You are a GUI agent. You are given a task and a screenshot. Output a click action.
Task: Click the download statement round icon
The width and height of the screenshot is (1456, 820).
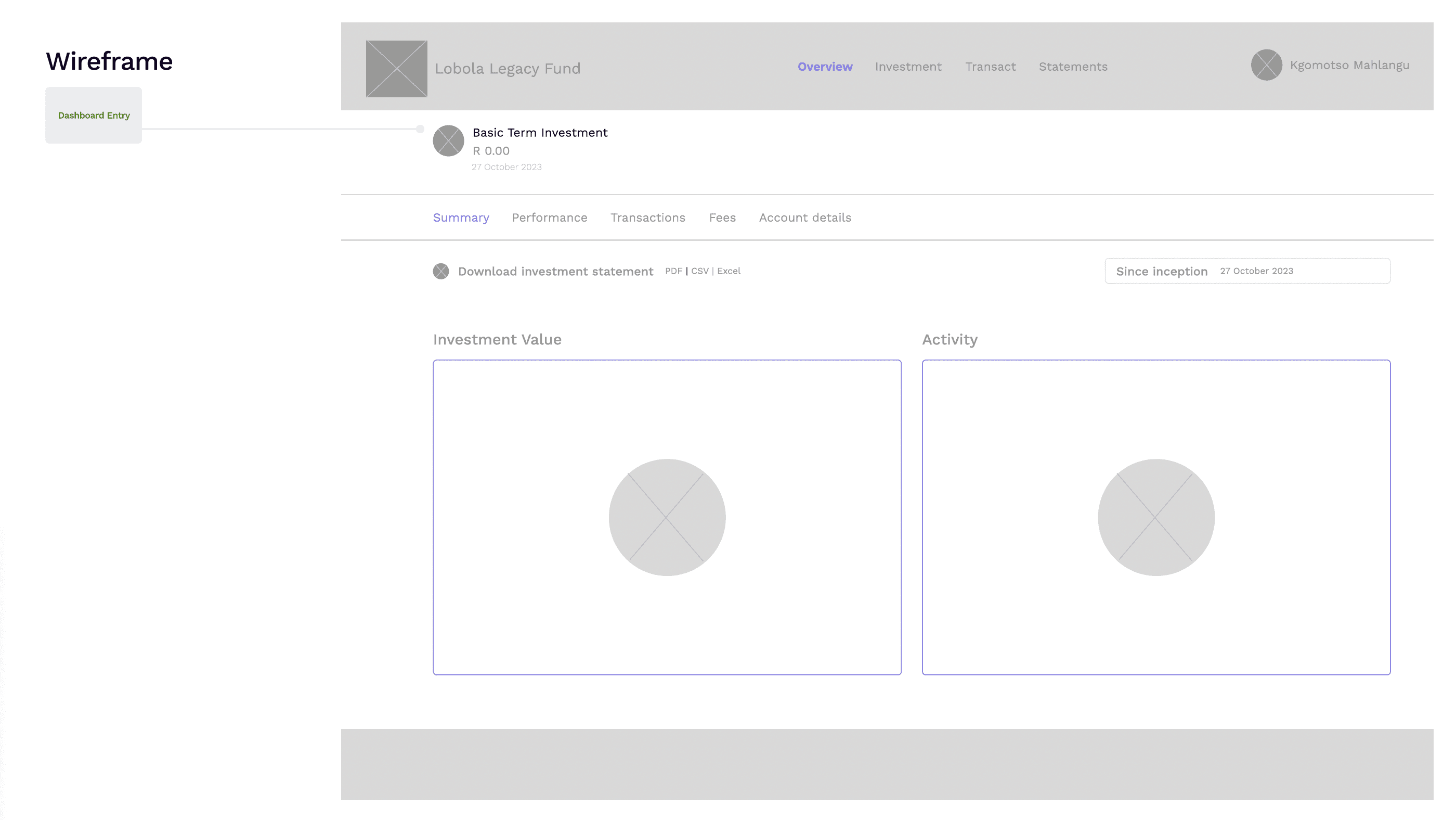click(441, 272)
